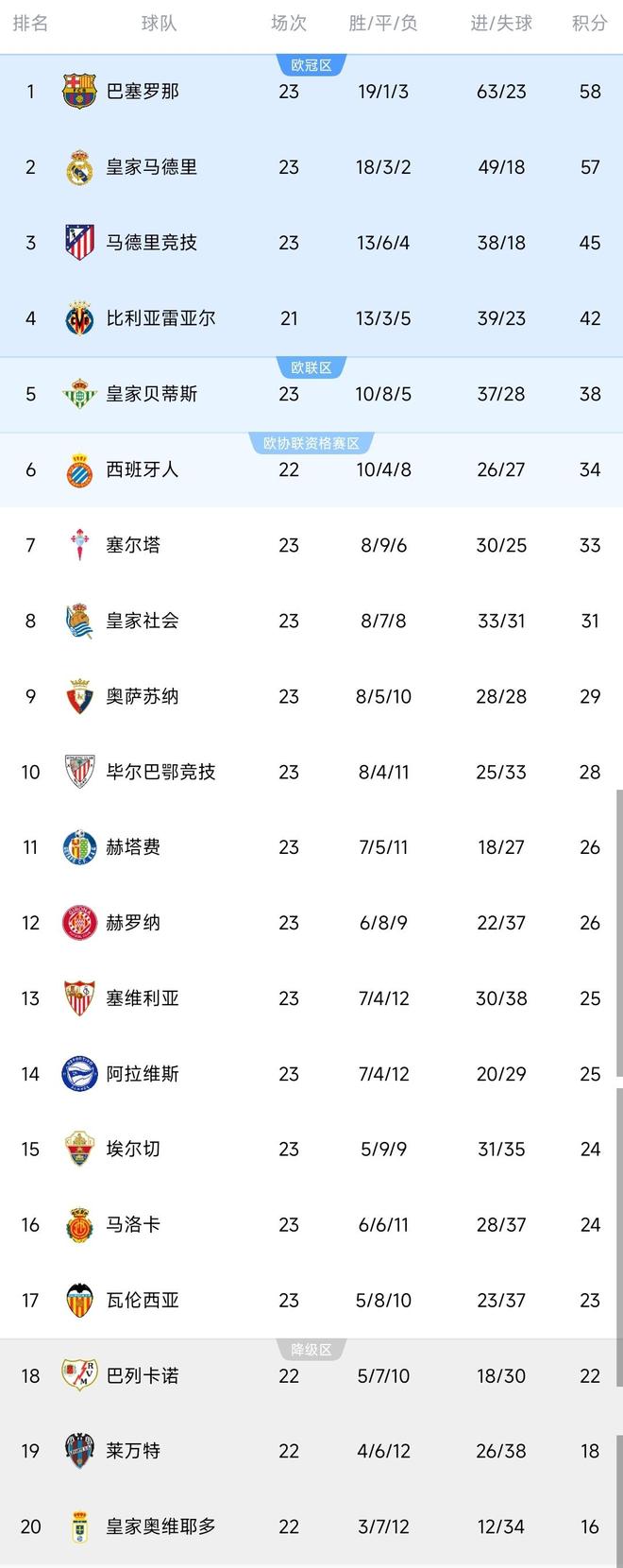This screenshot has height=1568, width=623.
Task: Select the 欧联区 zone label
Action: pyautogui.click(x=311, y=367)
